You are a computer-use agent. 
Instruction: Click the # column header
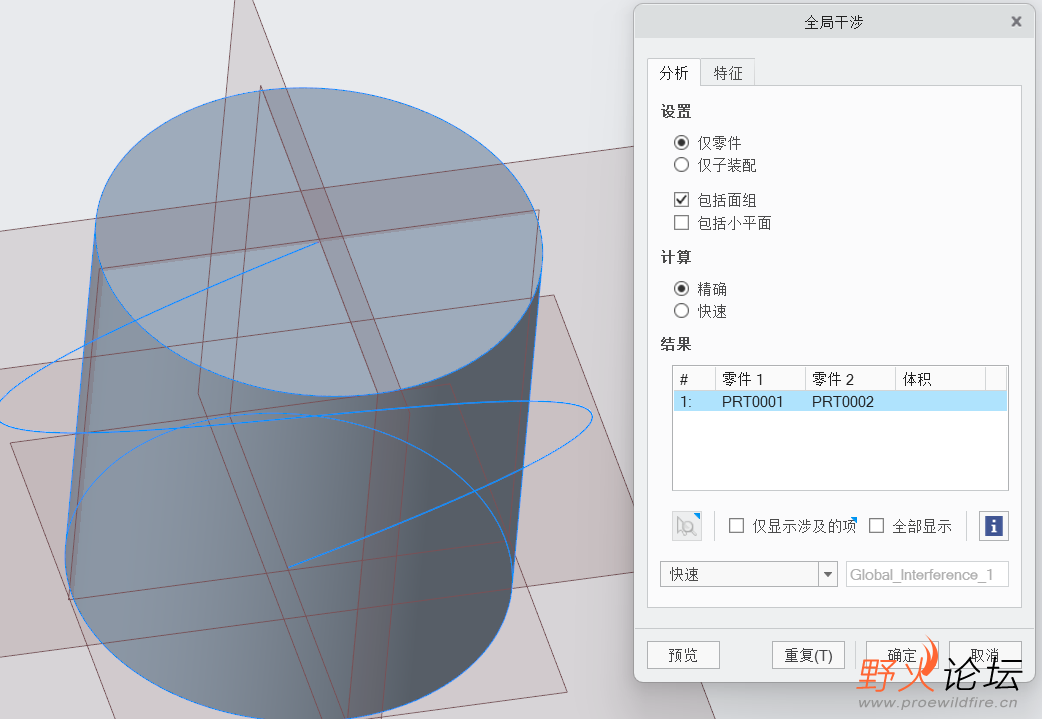(x=694, y=379)
